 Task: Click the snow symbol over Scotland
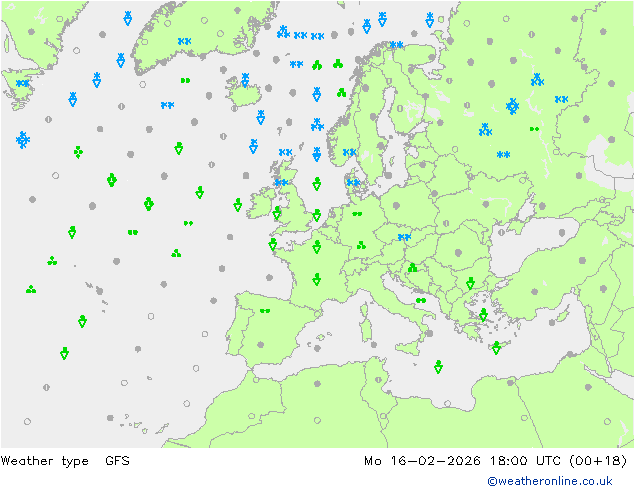coord(281,183)
